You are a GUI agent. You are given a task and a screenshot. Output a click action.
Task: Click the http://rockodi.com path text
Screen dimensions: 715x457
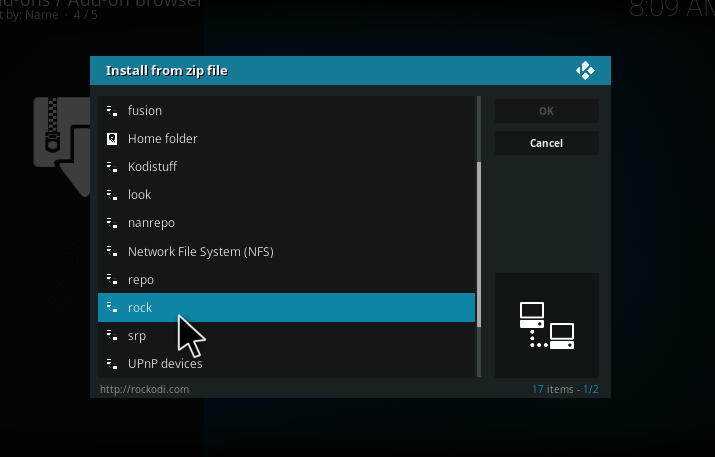145,389
